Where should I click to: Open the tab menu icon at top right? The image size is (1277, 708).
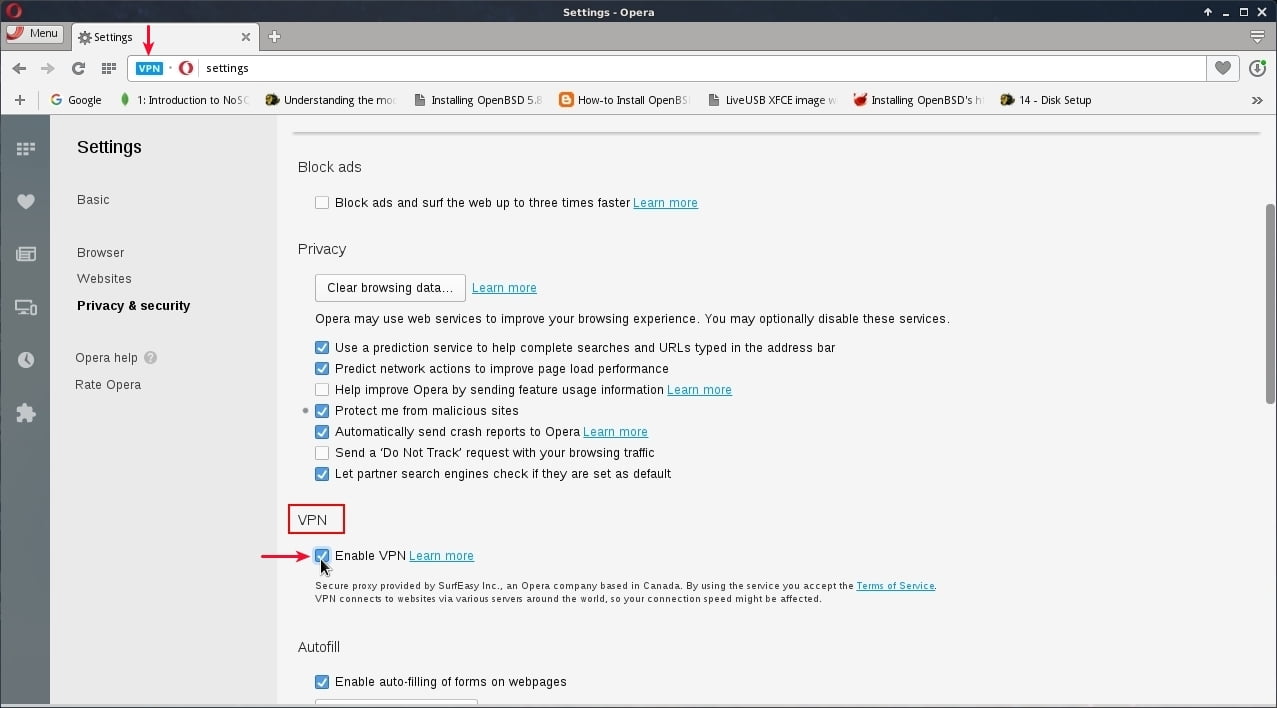click(1258, 37)
